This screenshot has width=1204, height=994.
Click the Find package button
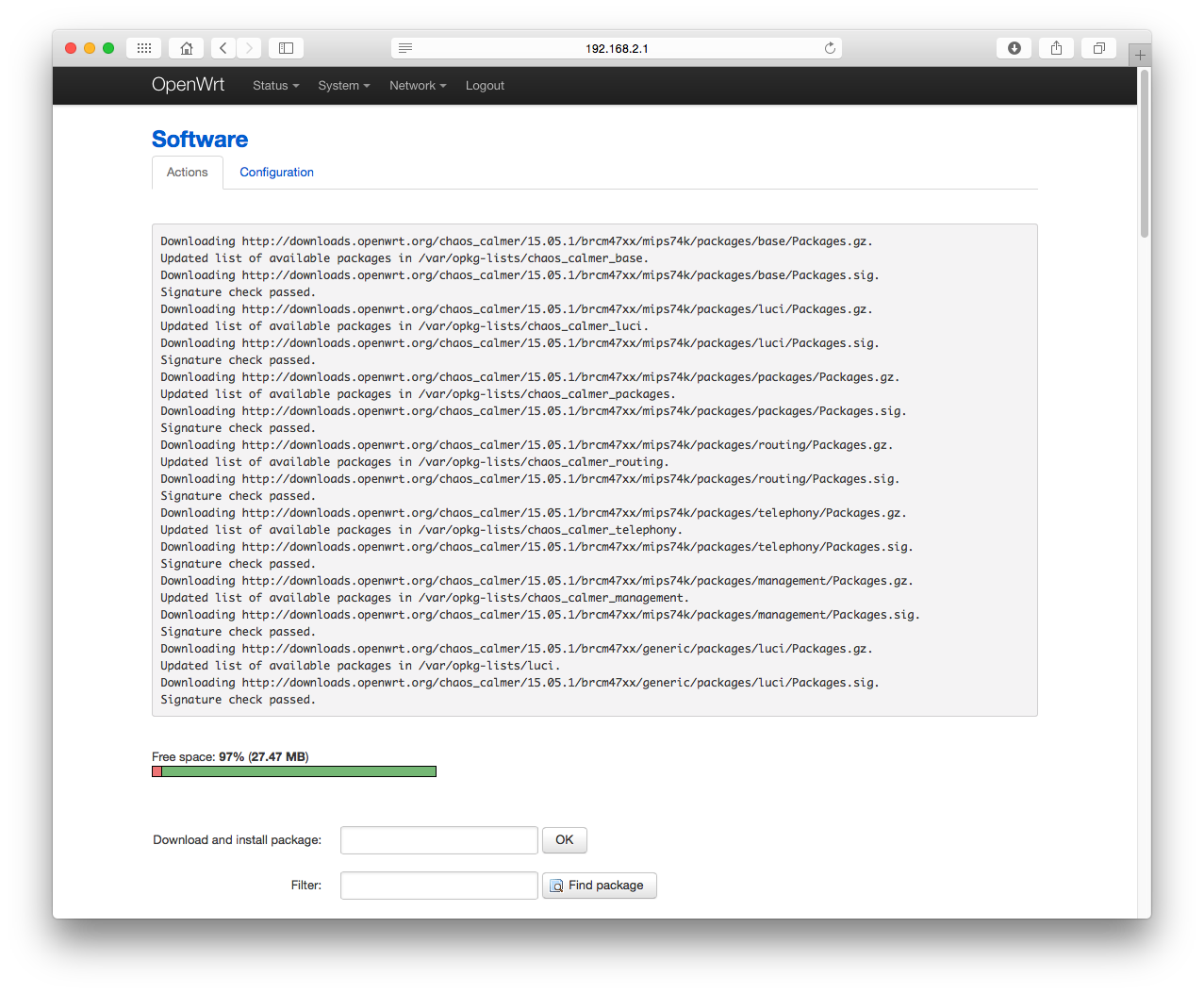(600, 886)
